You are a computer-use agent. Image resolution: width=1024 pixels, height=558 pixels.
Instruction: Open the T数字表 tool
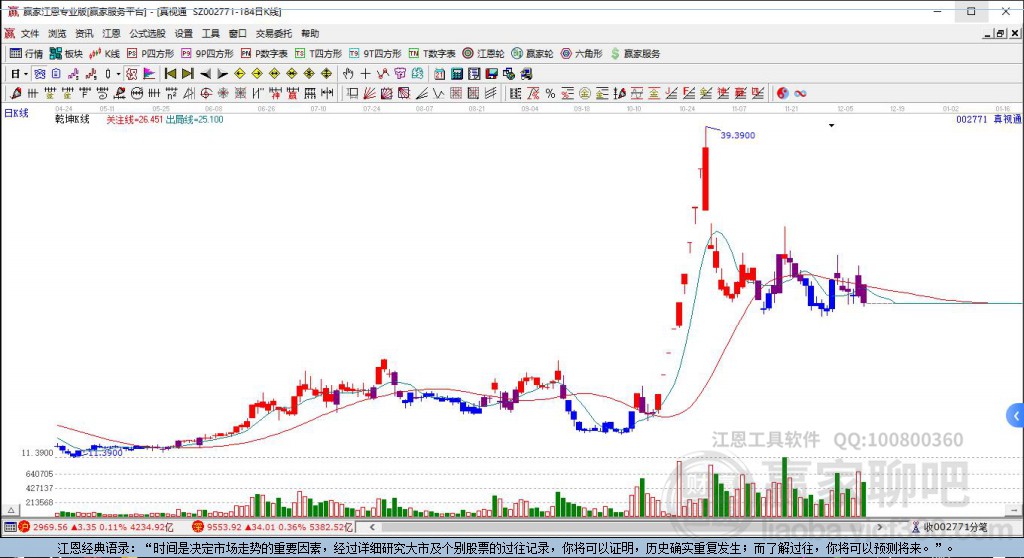pos(432,54)
